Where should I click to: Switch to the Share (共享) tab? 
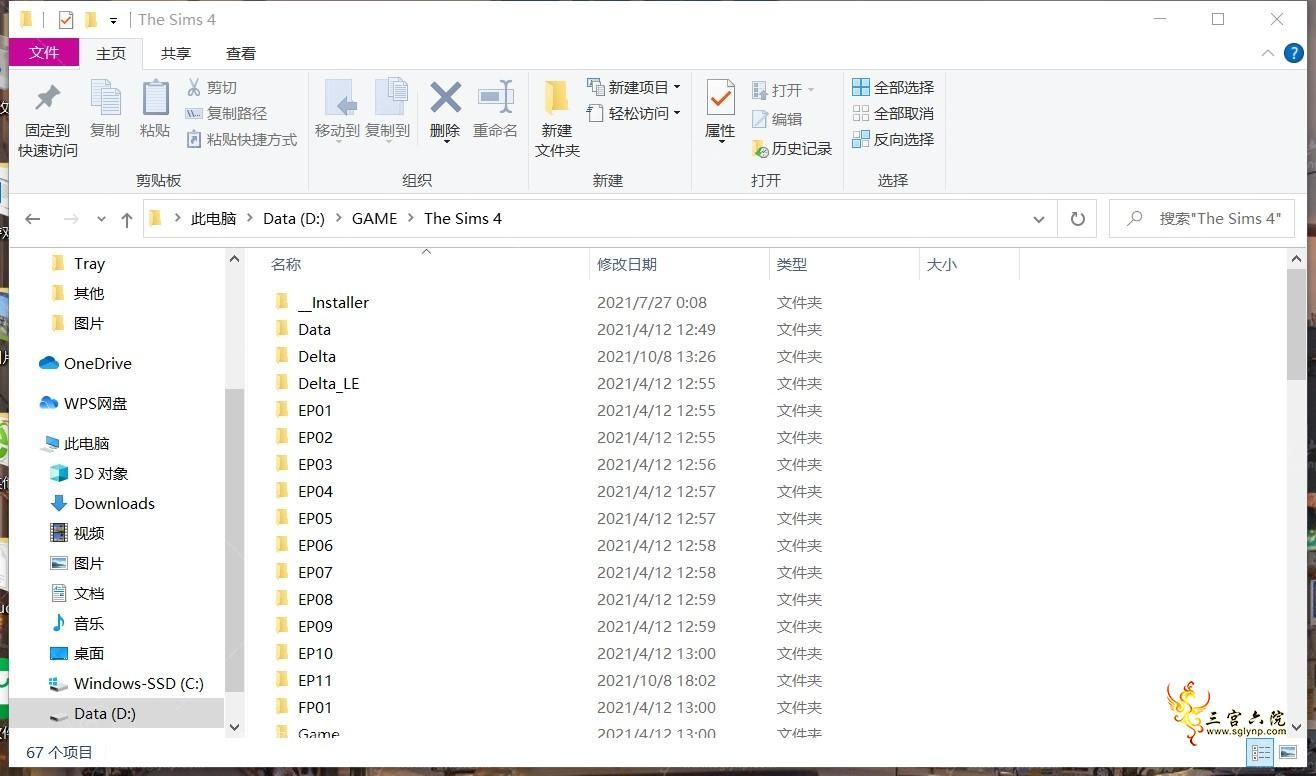click(x=176, y=53)
